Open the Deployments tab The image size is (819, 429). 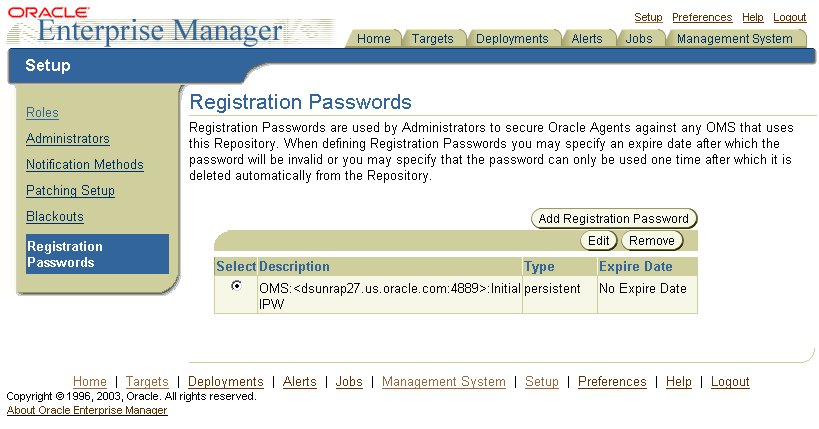coord(512,39)
